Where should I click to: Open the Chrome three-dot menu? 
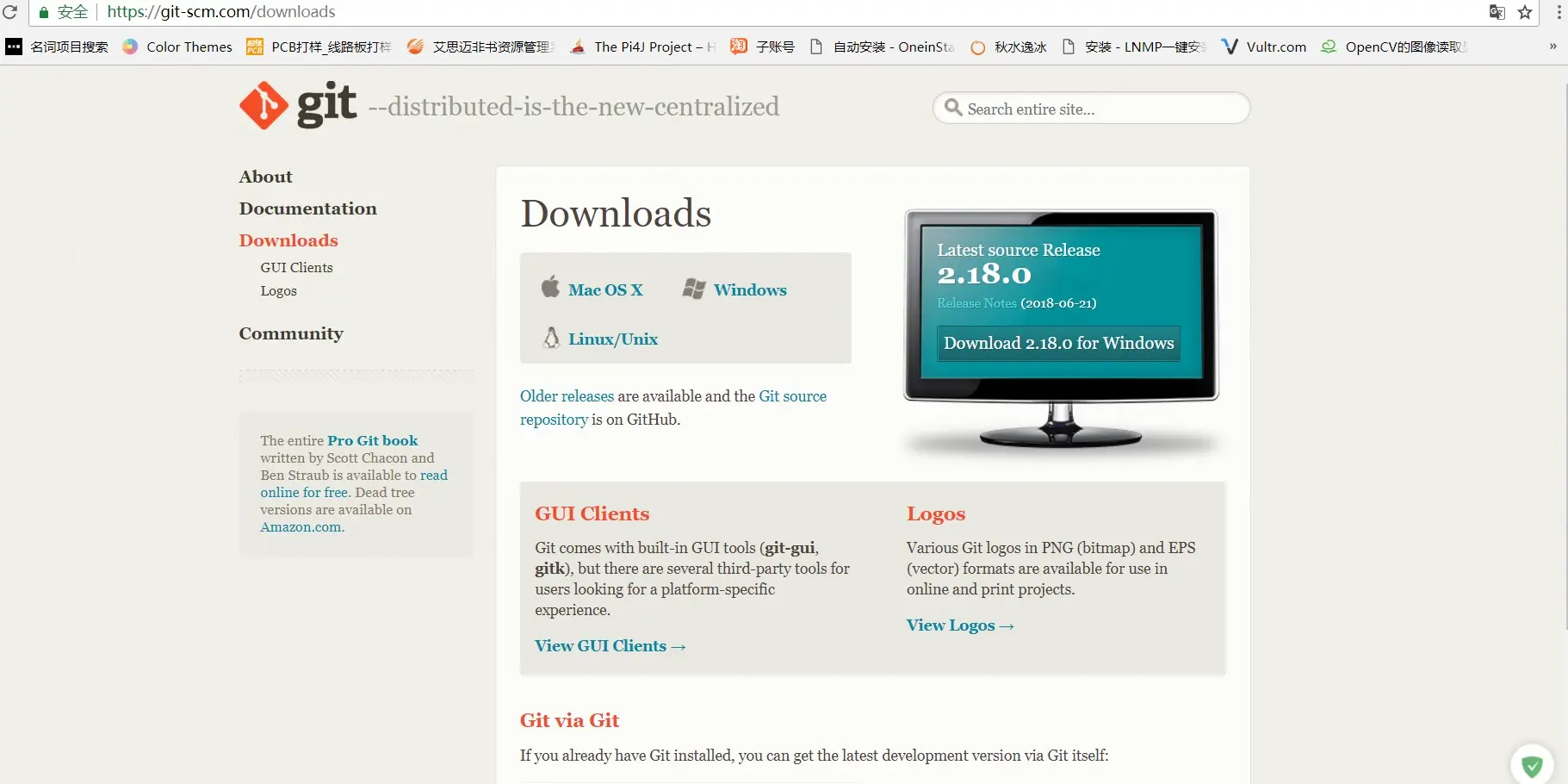(1559, 12)
